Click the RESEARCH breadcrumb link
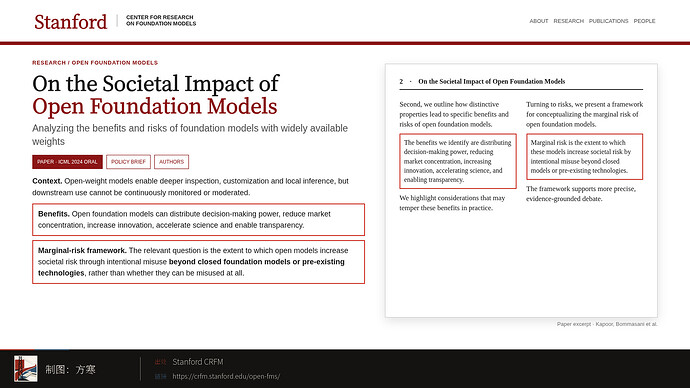The height and width of the screenshot is (388, 690). (49, 62)
